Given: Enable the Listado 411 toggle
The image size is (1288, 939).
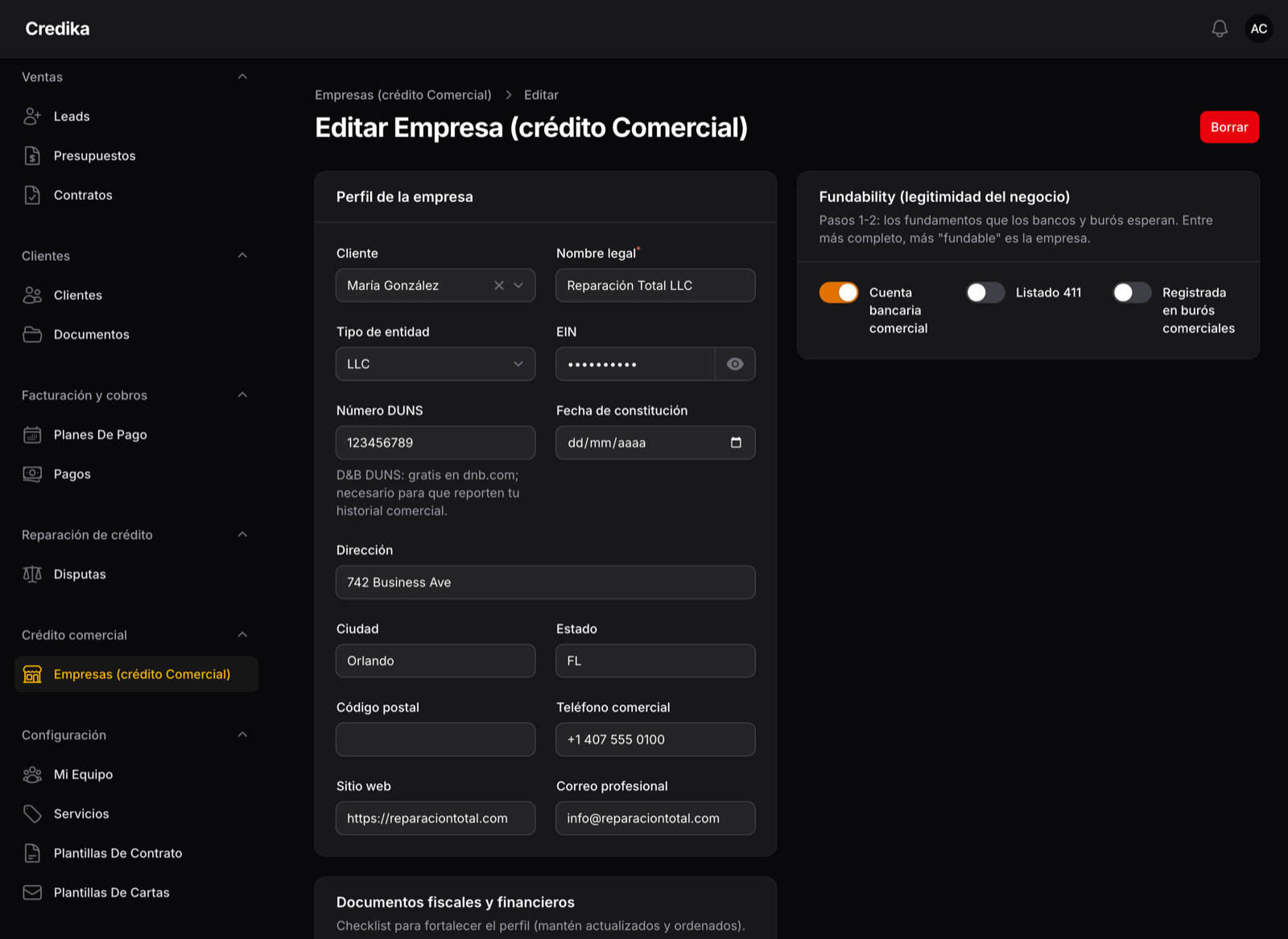Looking at the screenshot, I should click(985, 292).
